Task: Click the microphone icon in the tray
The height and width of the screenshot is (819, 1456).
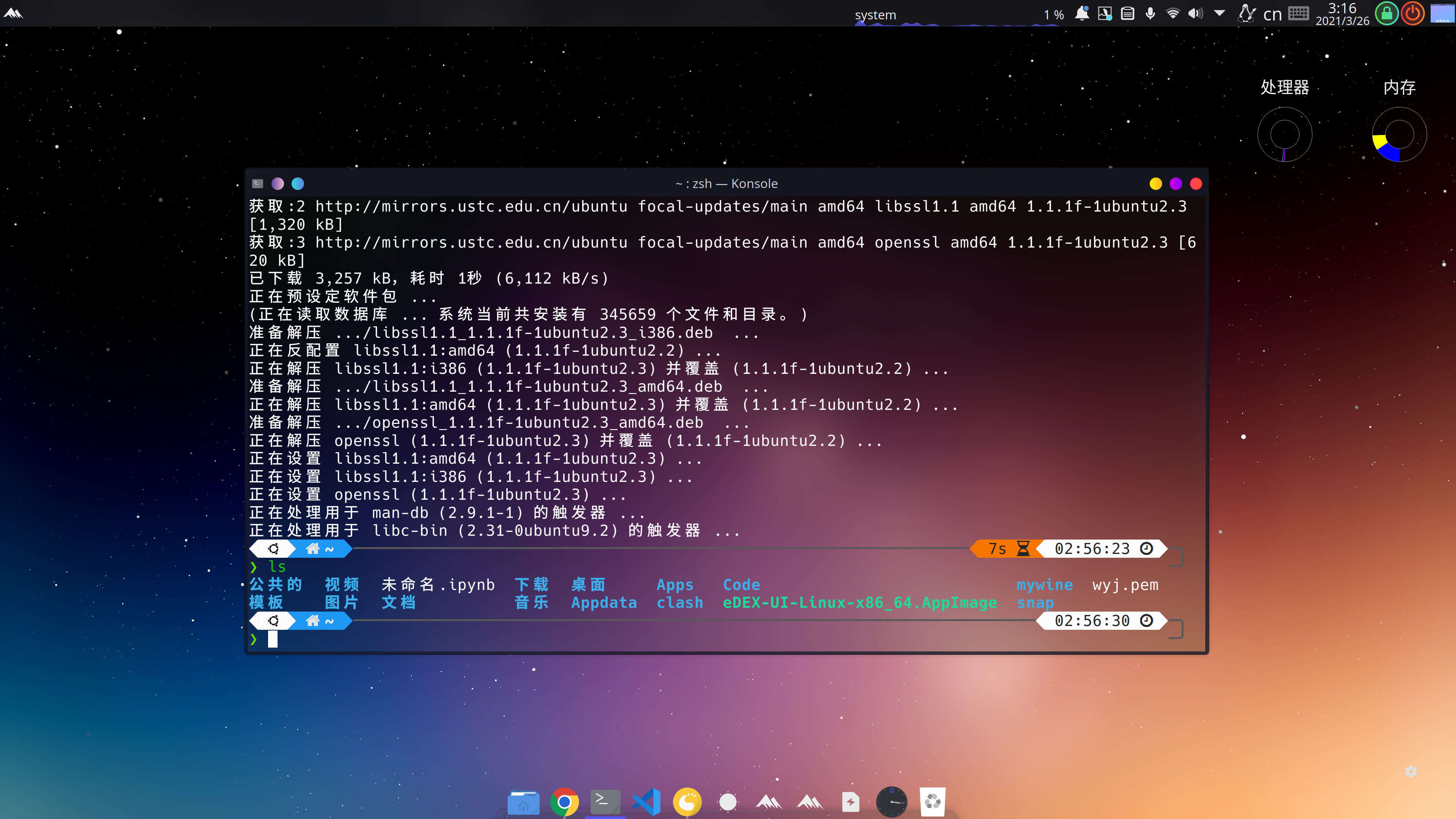Action: [x=1150, y=13]
